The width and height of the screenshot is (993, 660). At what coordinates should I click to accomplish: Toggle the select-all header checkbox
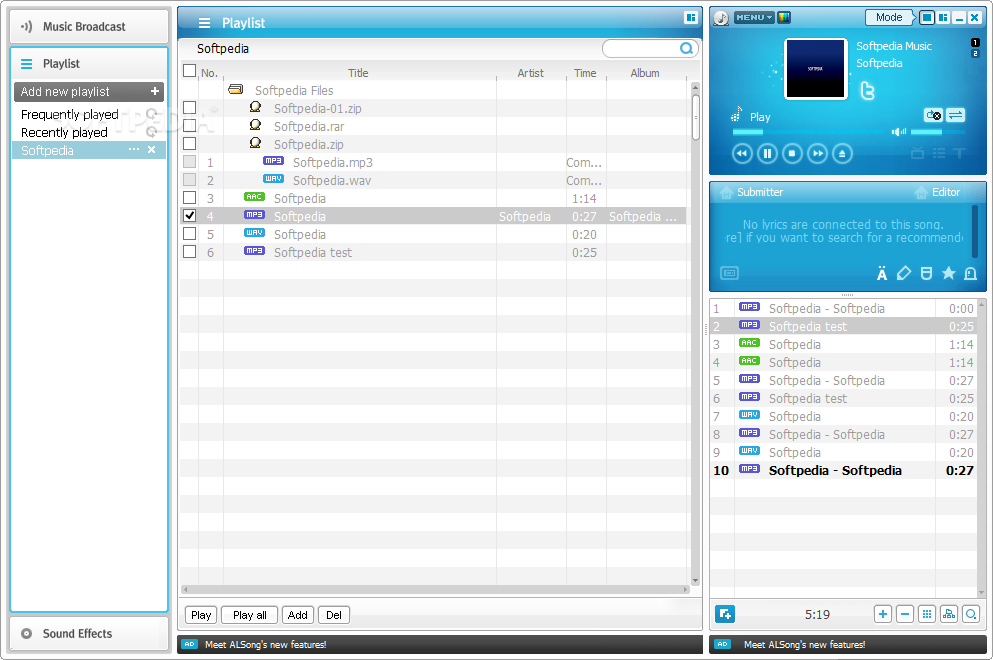tap(189, 70)
